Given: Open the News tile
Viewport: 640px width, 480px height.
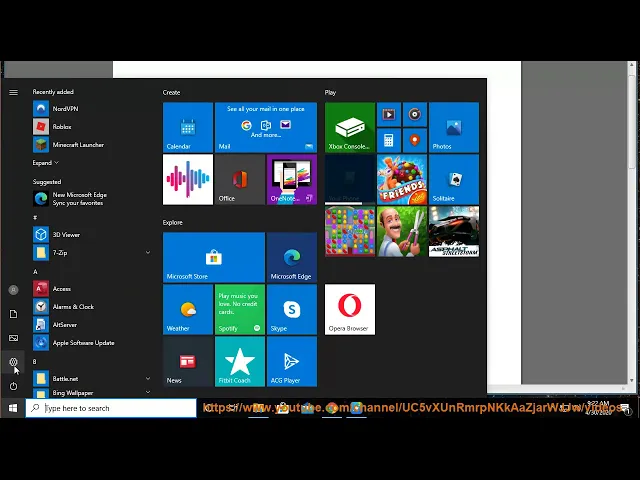Looking at the screenshot, I should point(188,362).
